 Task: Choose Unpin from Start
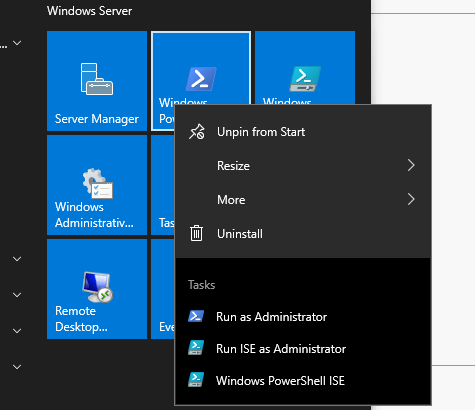(303, 132)
